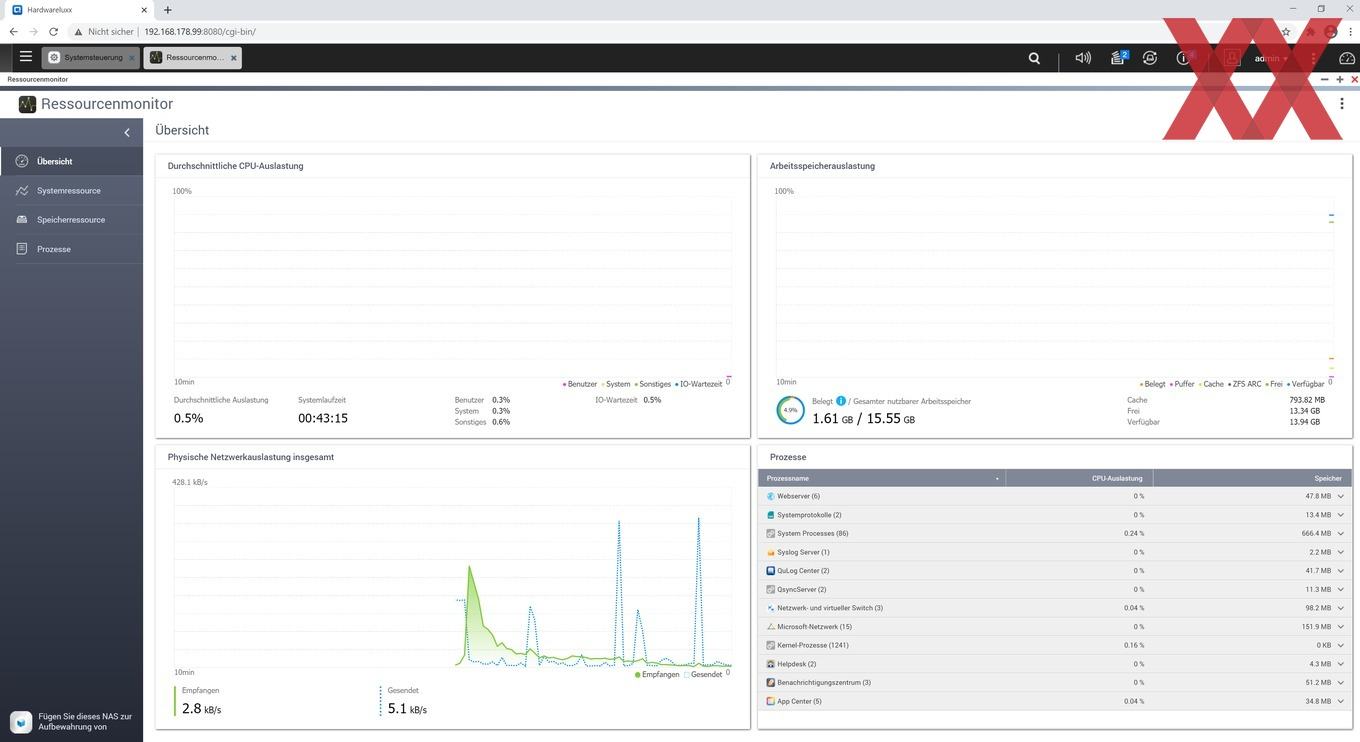Open a new browser tab
The height and width of the screenshot is (742, 1360).
(x=167, y=9)
